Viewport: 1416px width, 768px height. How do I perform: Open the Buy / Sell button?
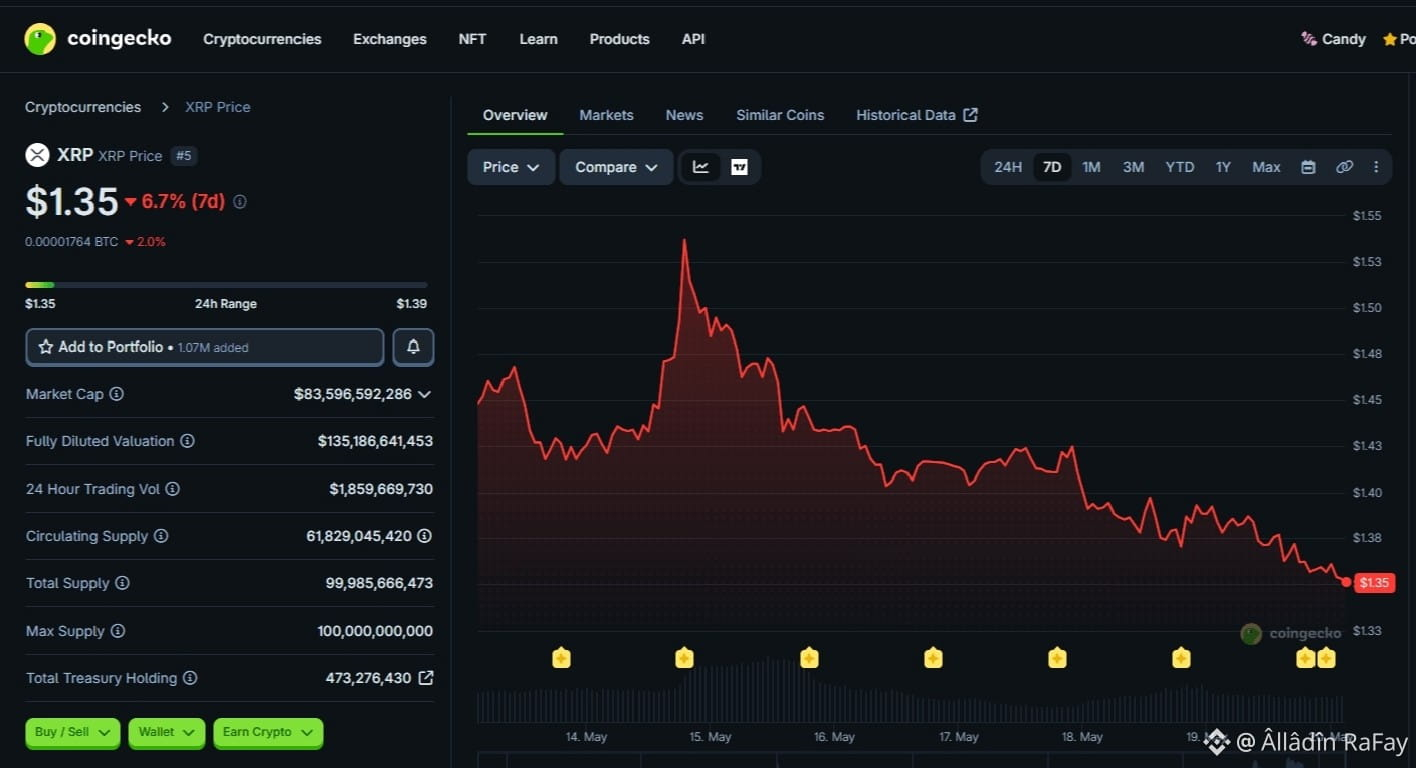73,733
